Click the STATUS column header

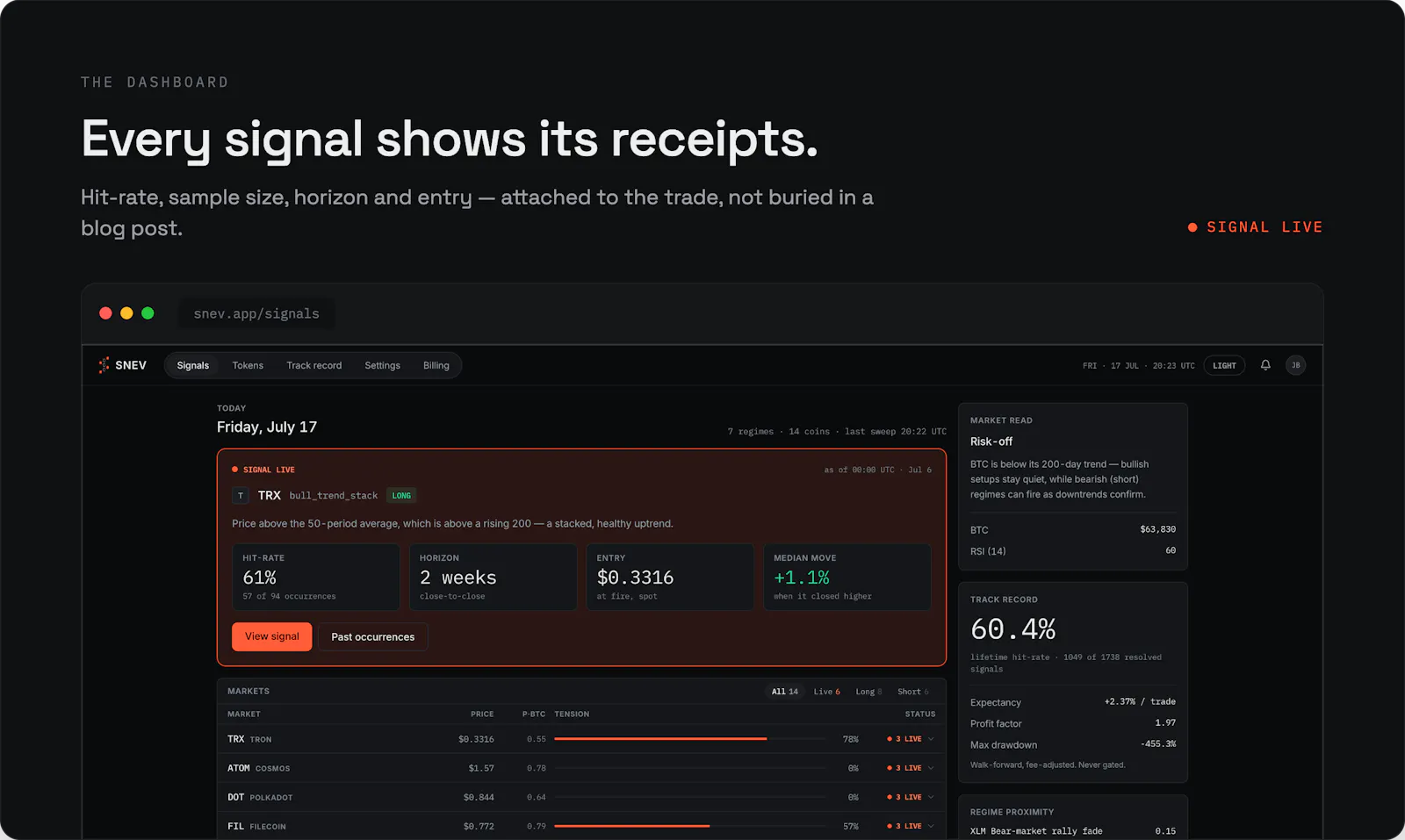click(x=920, y=714)
